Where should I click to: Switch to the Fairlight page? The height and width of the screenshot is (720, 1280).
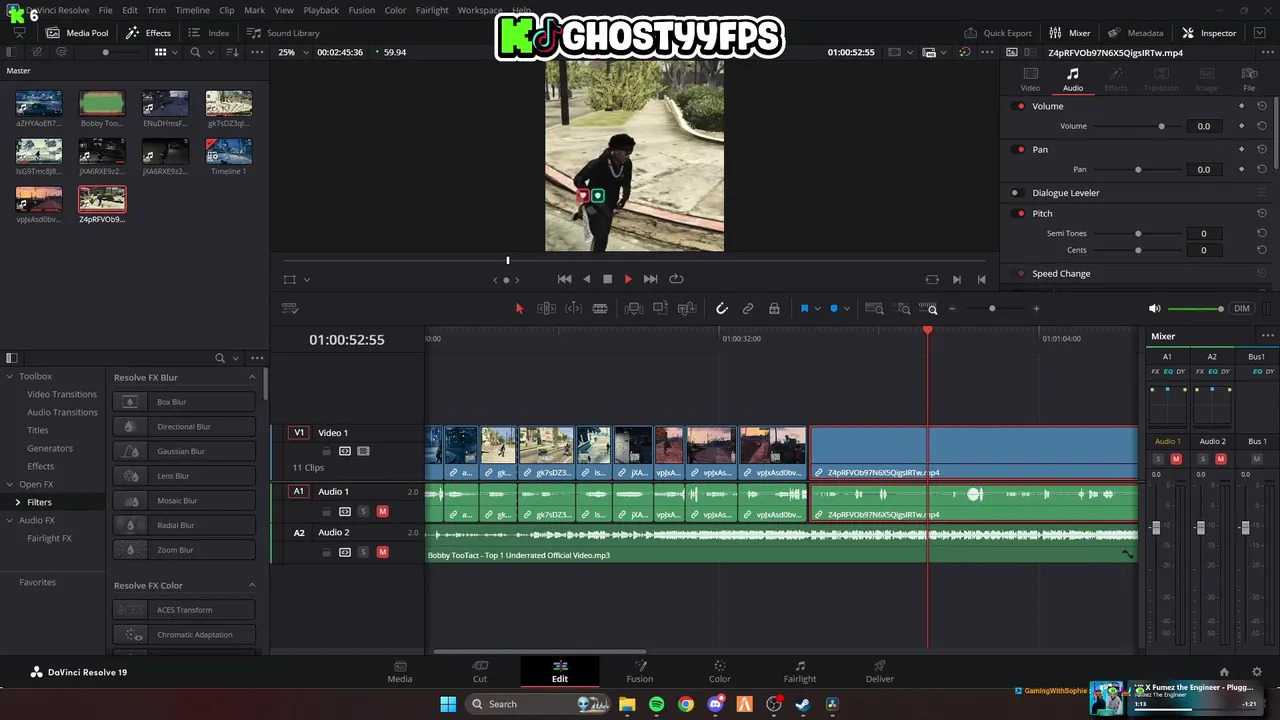coord(799,672)
